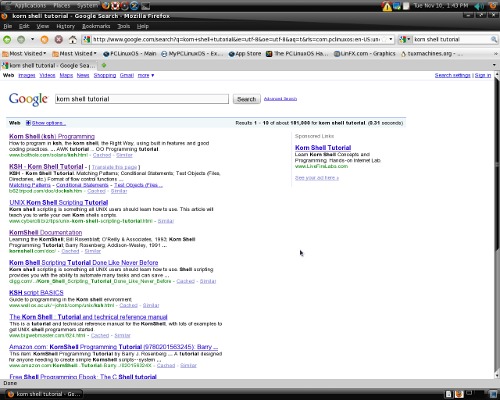500x400 pixels.
Task: Open UNIX Korn Shell Scripting Tutorial result
Action: 59,202
